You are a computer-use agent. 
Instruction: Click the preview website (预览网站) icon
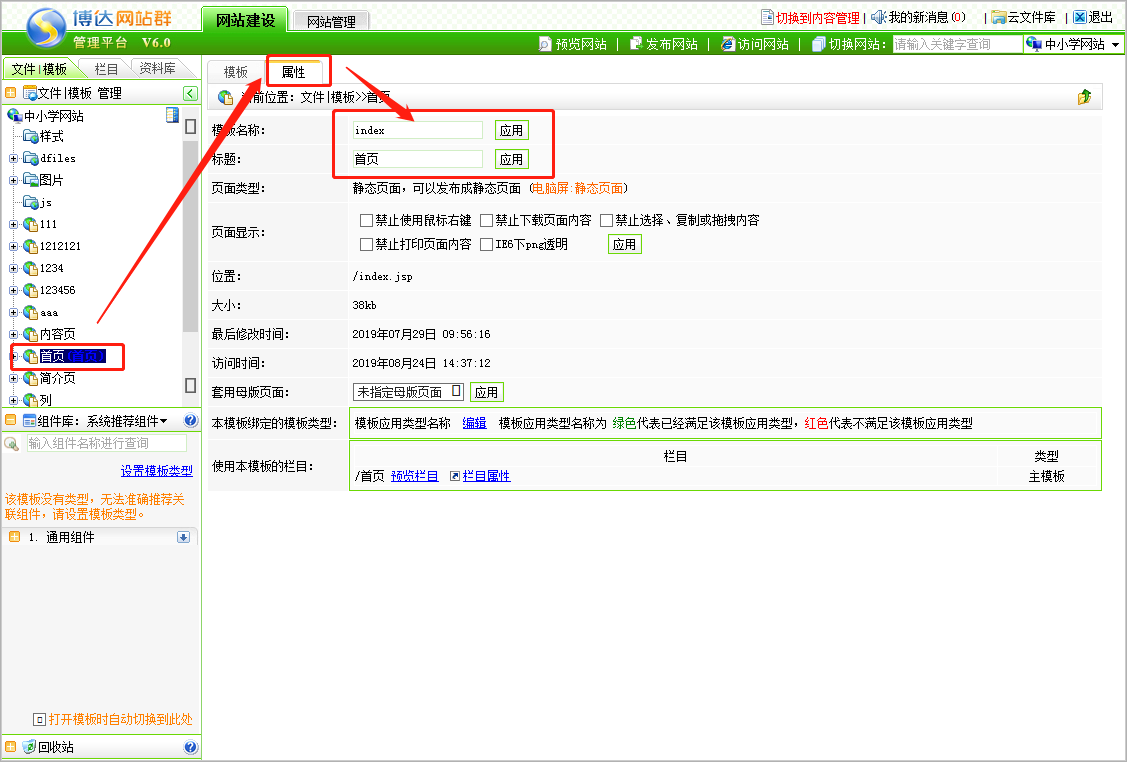(545, 44)
